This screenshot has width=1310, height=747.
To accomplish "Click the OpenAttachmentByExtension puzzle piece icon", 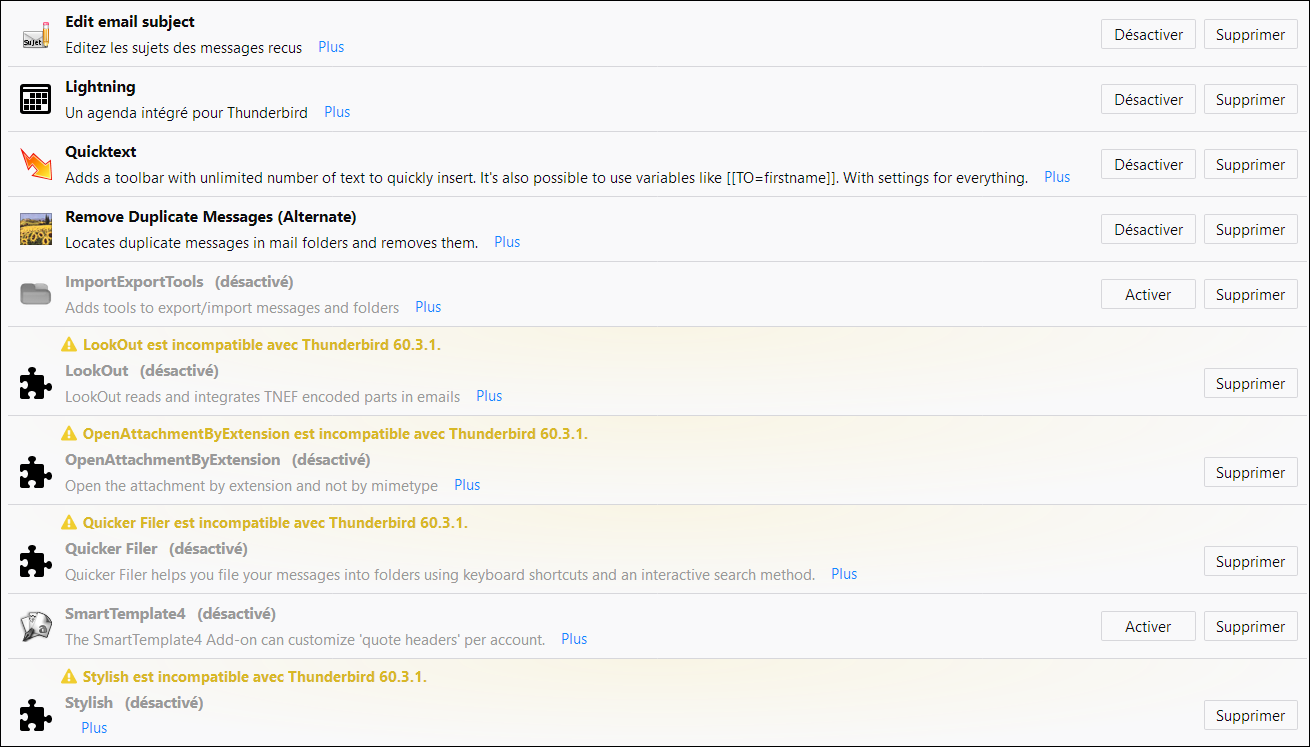I will click(36, 473).
